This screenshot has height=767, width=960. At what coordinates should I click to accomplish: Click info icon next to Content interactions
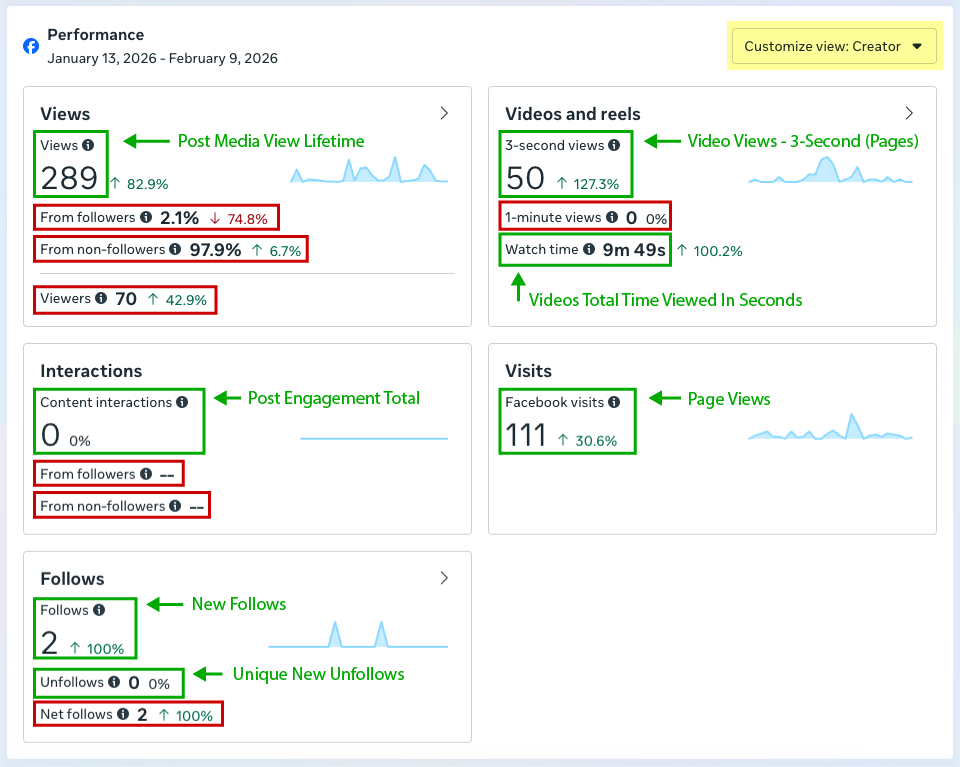(x=182, y=403)
